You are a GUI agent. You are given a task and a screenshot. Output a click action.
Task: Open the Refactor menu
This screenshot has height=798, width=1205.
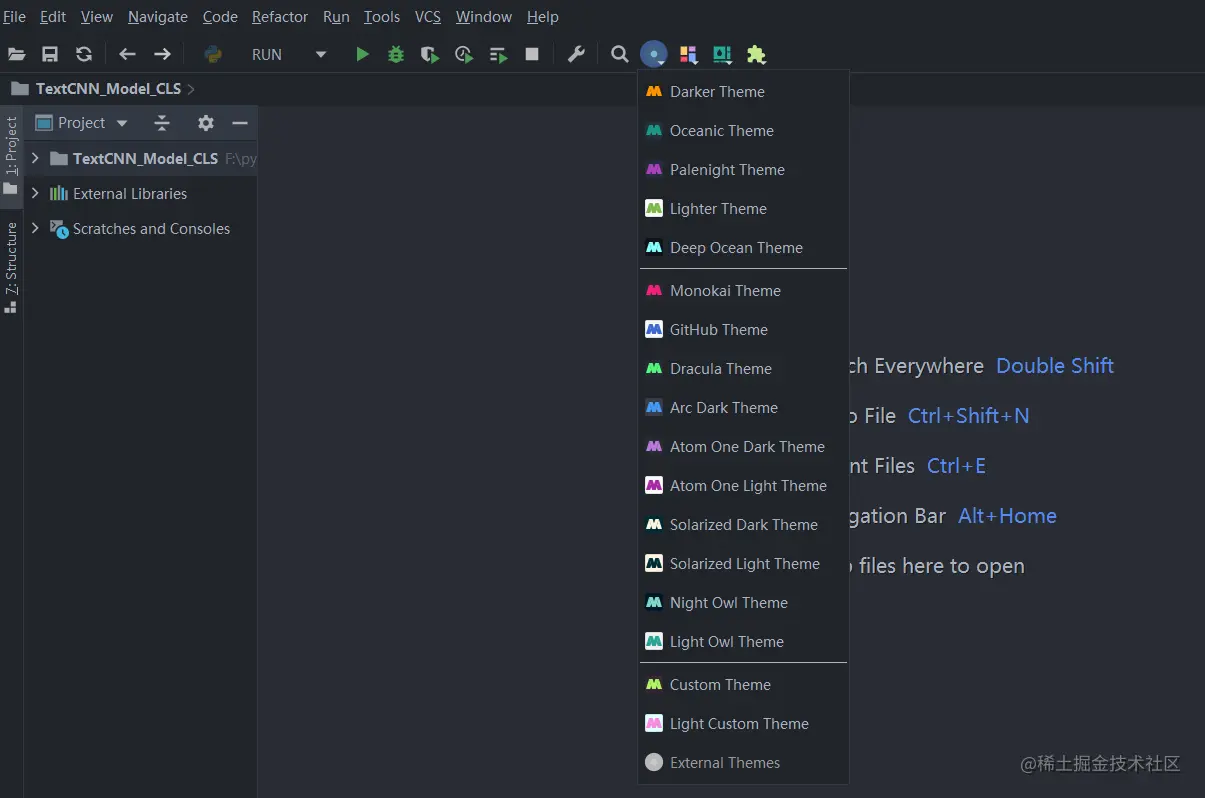tap(280, 17)
